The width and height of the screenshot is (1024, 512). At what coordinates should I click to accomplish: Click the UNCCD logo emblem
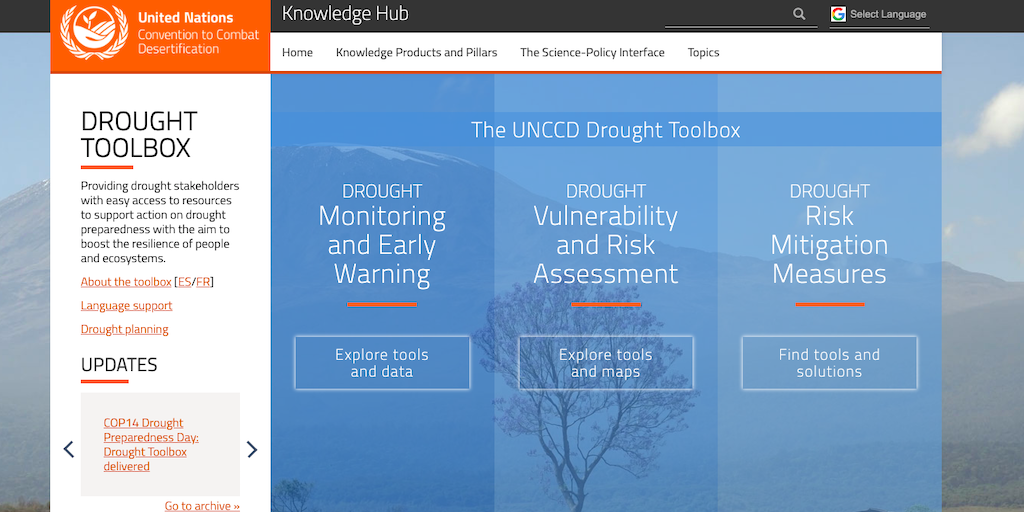(94, 33)
